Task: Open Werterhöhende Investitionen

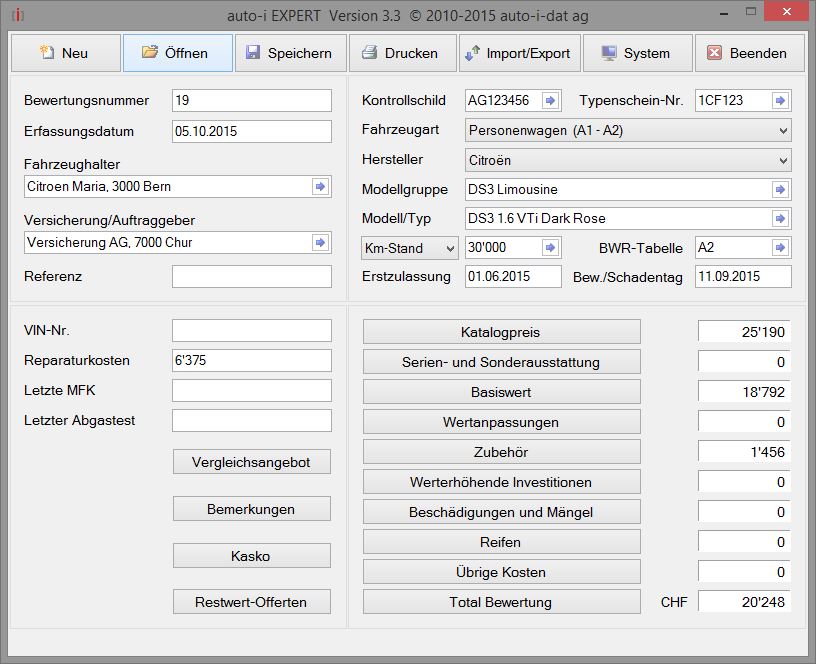Action: point(501,482)
